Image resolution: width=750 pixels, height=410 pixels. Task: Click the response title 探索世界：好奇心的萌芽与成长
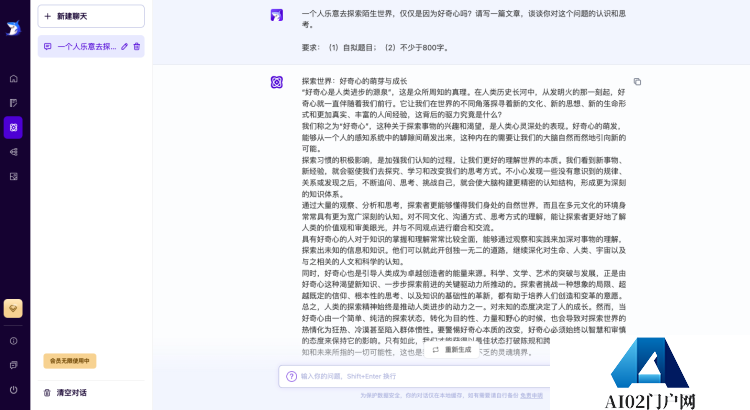point(354,81)
